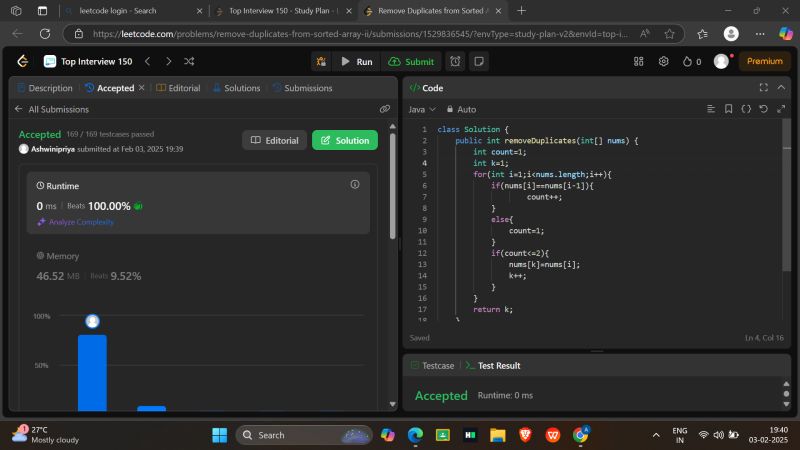Screen dimensions: 800x450
Task: Switch to the Solutions tab
Action: click(236, 88)
